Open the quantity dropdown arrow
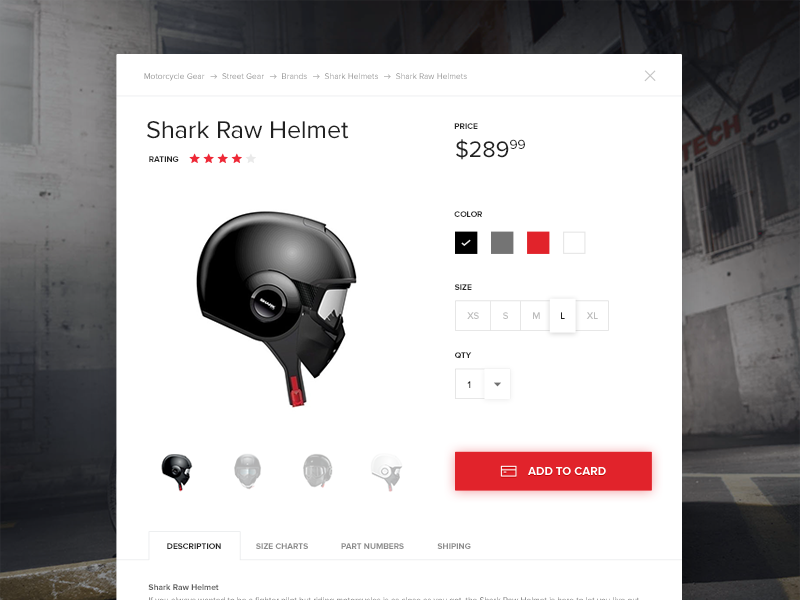Image resolution: width=800 pixels, height=600 pixels. (497, 384)
